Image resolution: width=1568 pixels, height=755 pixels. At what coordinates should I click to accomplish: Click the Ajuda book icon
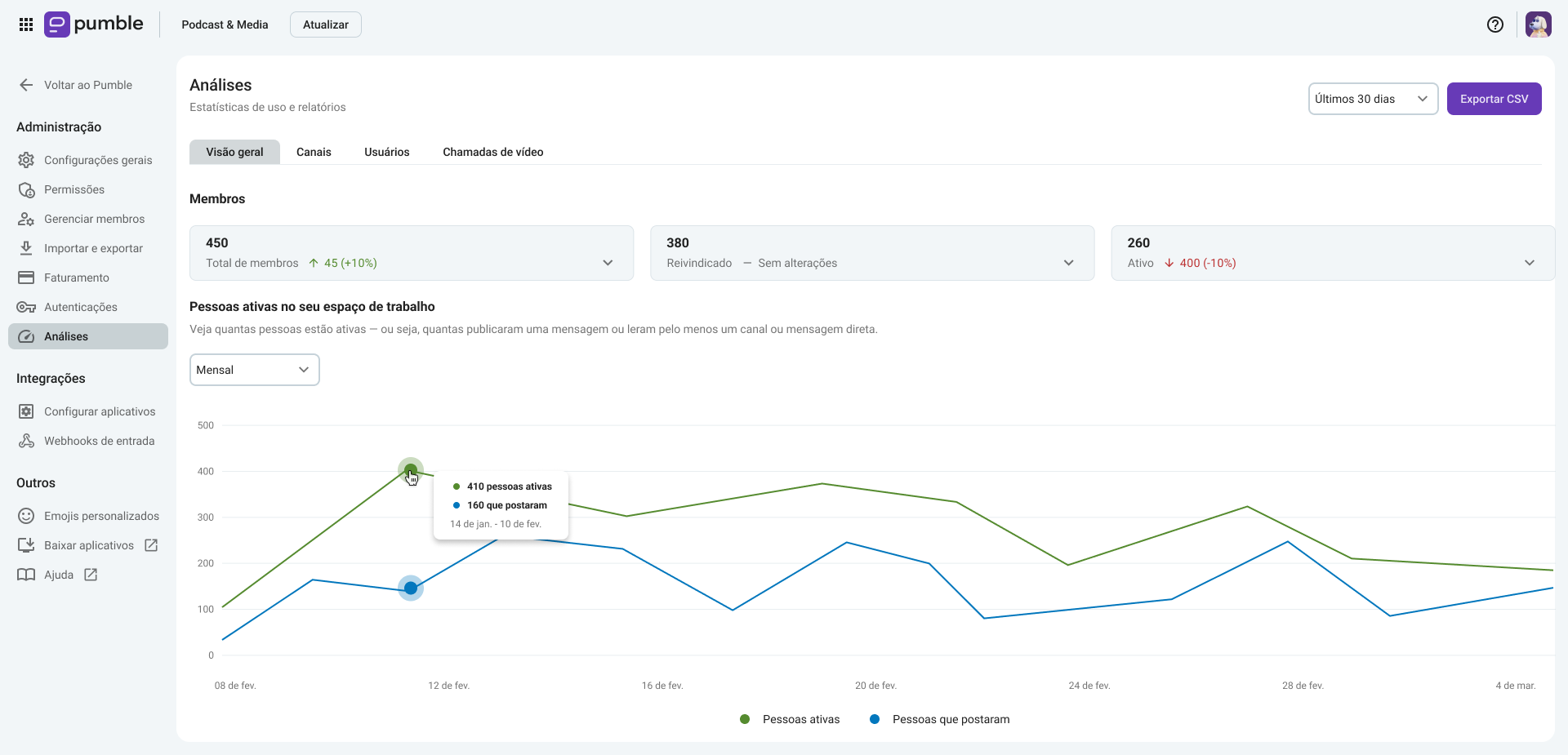[x=26, y=575]
